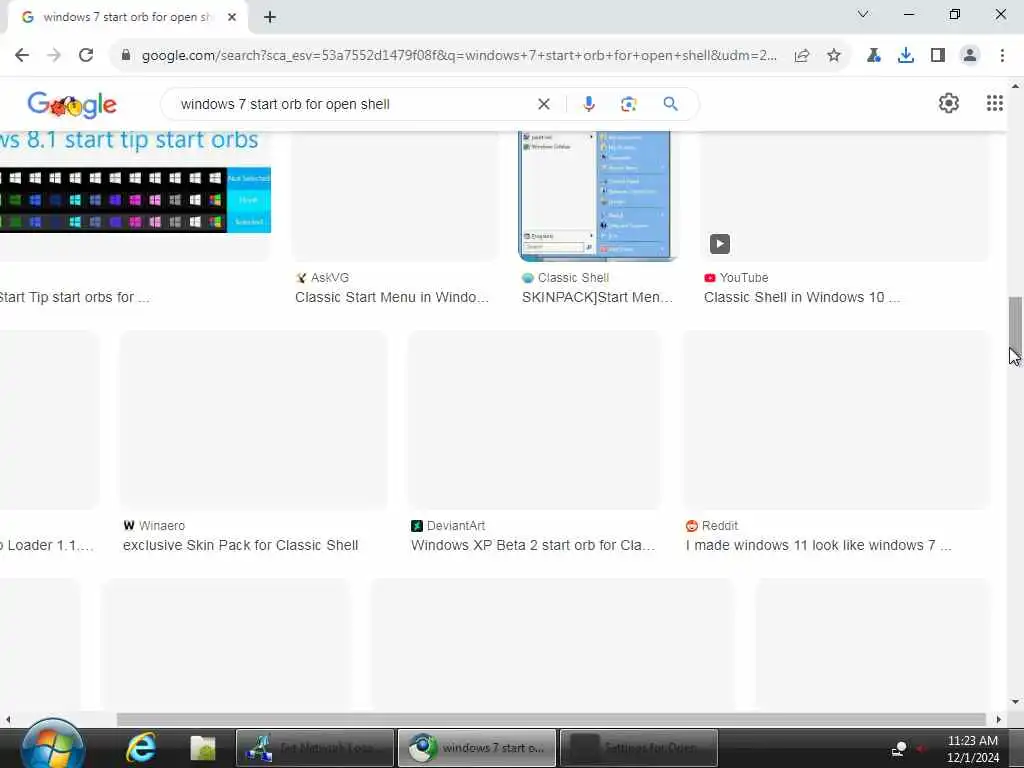1024x768 pixels.
Task: Open the Chrome downloads icon
Action: [x=905, y=56]
